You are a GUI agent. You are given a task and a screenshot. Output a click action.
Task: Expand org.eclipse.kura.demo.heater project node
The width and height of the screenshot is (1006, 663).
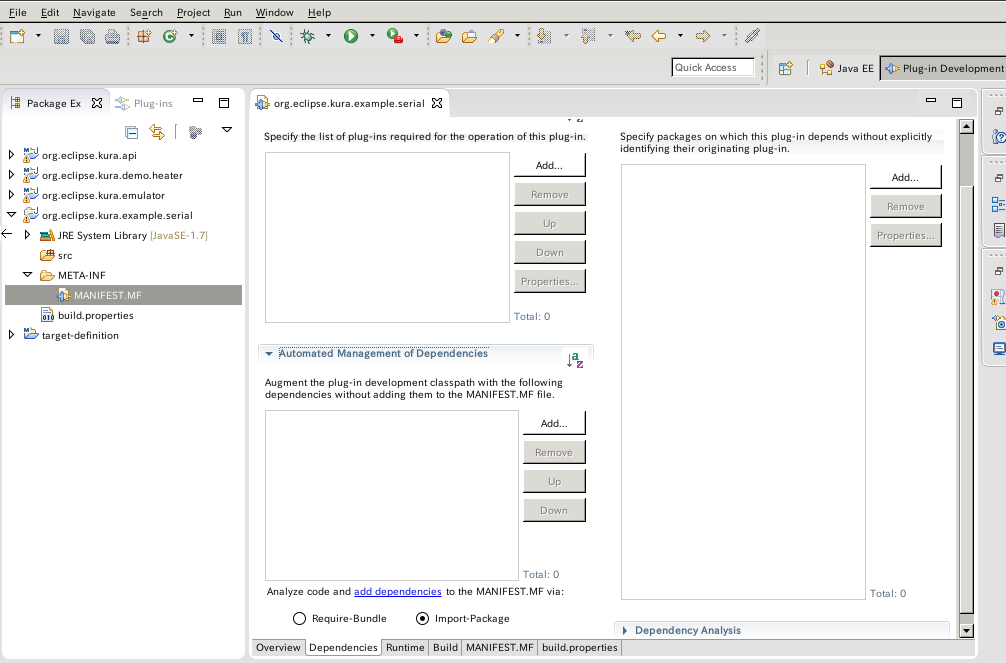(11, 175)
